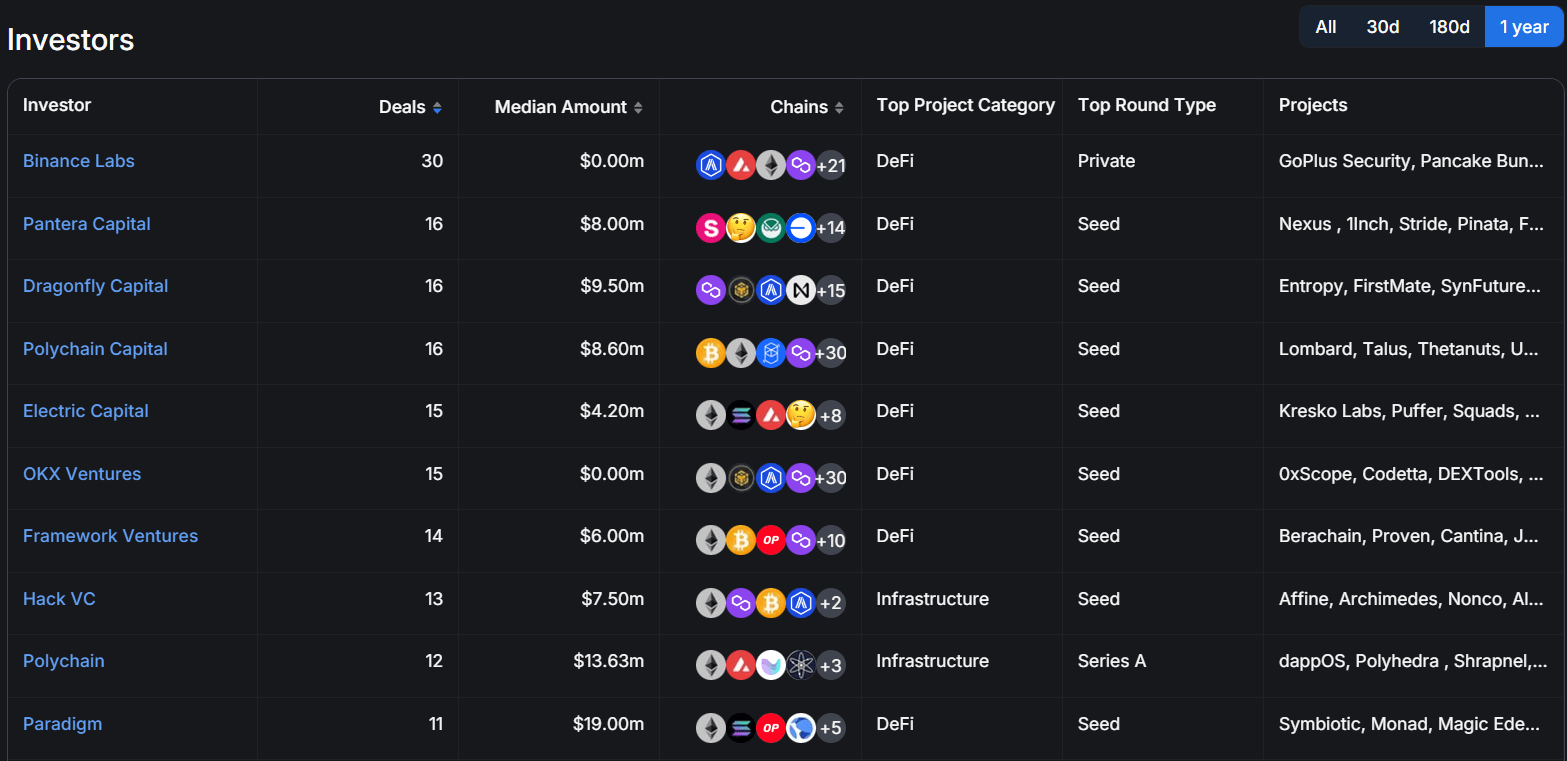Open the Binance Labs investor link
The image size is (1567, 761).
[x=79, y=161]
